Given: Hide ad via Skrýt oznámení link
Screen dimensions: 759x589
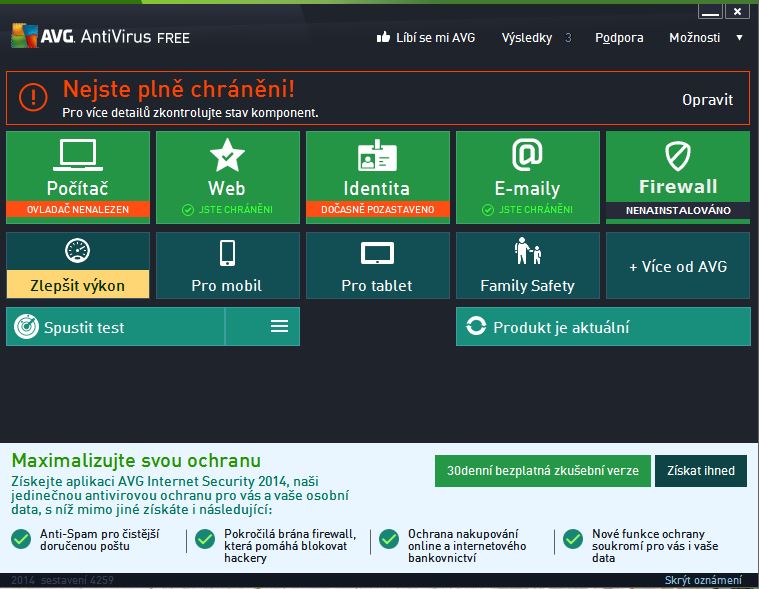Looking at the screenshot, I should pyautogui.click(x=703, y=580).
